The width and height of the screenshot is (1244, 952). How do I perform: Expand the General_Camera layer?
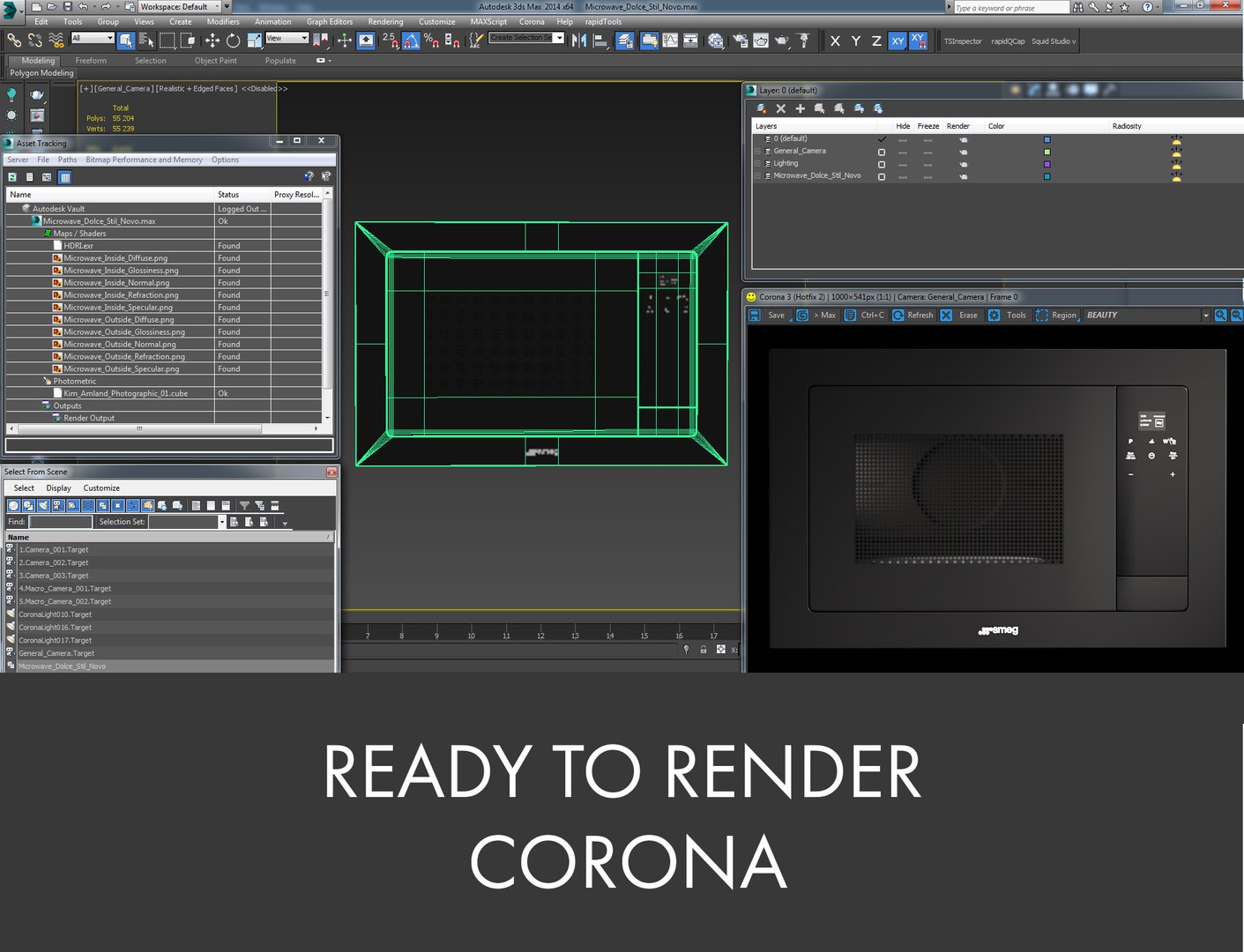pyautogui.click(x=757, y=152)
